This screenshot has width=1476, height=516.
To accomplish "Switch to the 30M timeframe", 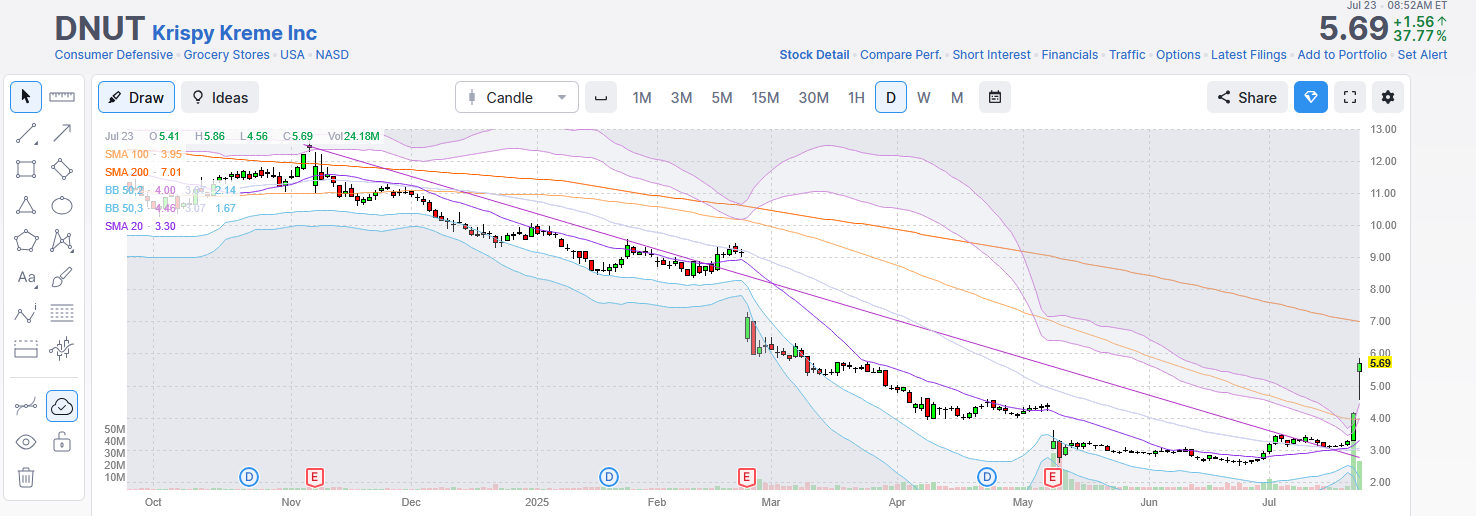I will [x=814, y=97].
